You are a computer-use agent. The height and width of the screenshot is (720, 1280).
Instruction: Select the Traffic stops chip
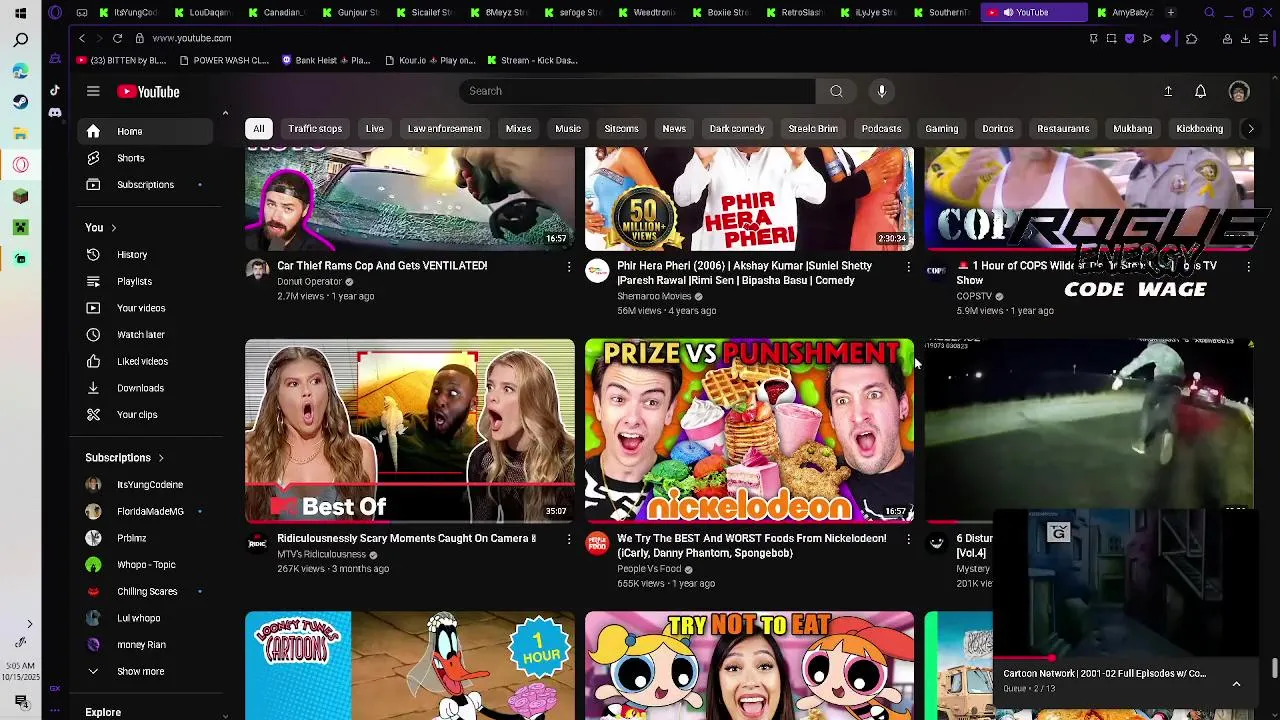click(315, 128)
